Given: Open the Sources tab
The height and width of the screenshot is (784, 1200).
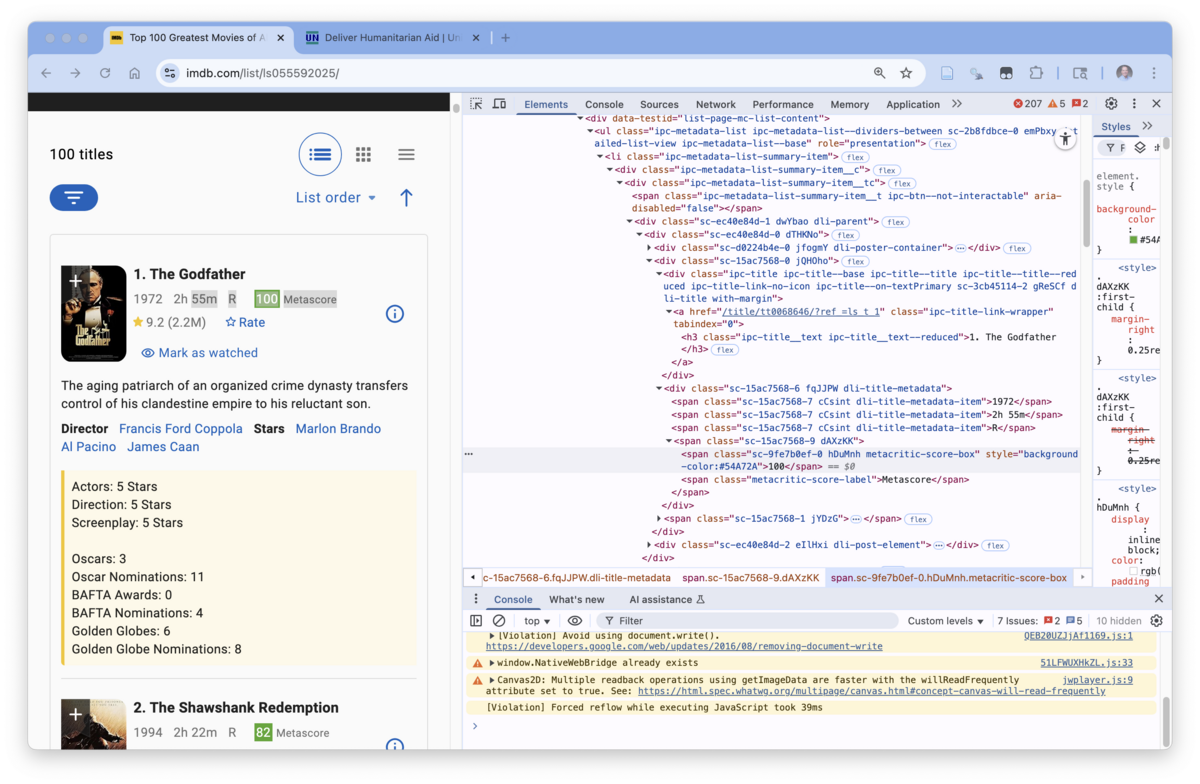Looking at the screenshot, I should coord(659,104).
